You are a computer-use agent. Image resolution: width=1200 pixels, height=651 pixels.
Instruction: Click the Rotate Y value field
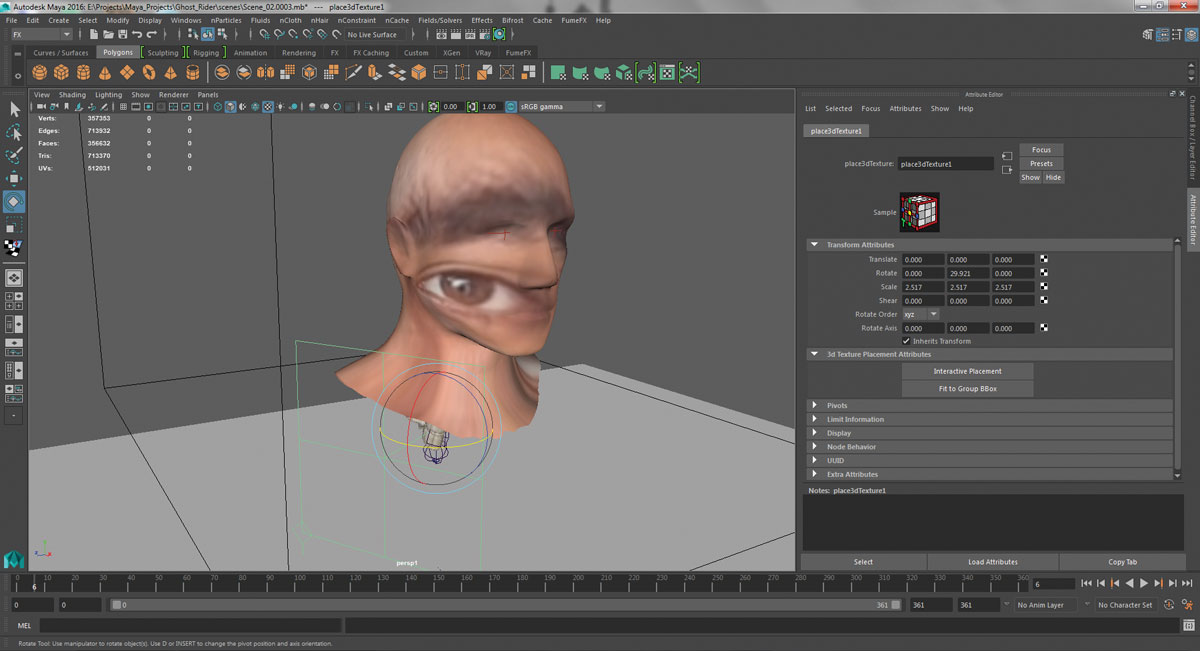point(967,273)
